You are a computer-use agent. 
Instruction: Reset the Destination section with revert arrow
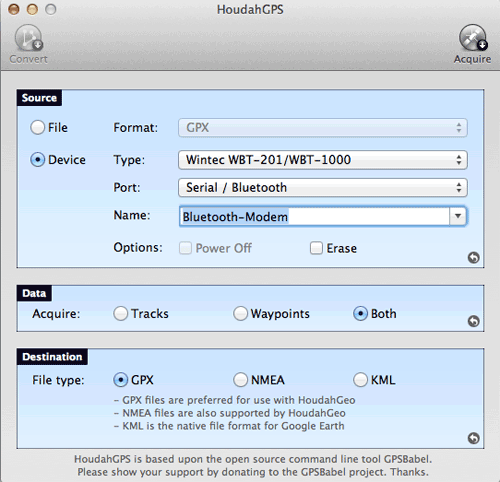pyautogui.click(x=473, y=438)
